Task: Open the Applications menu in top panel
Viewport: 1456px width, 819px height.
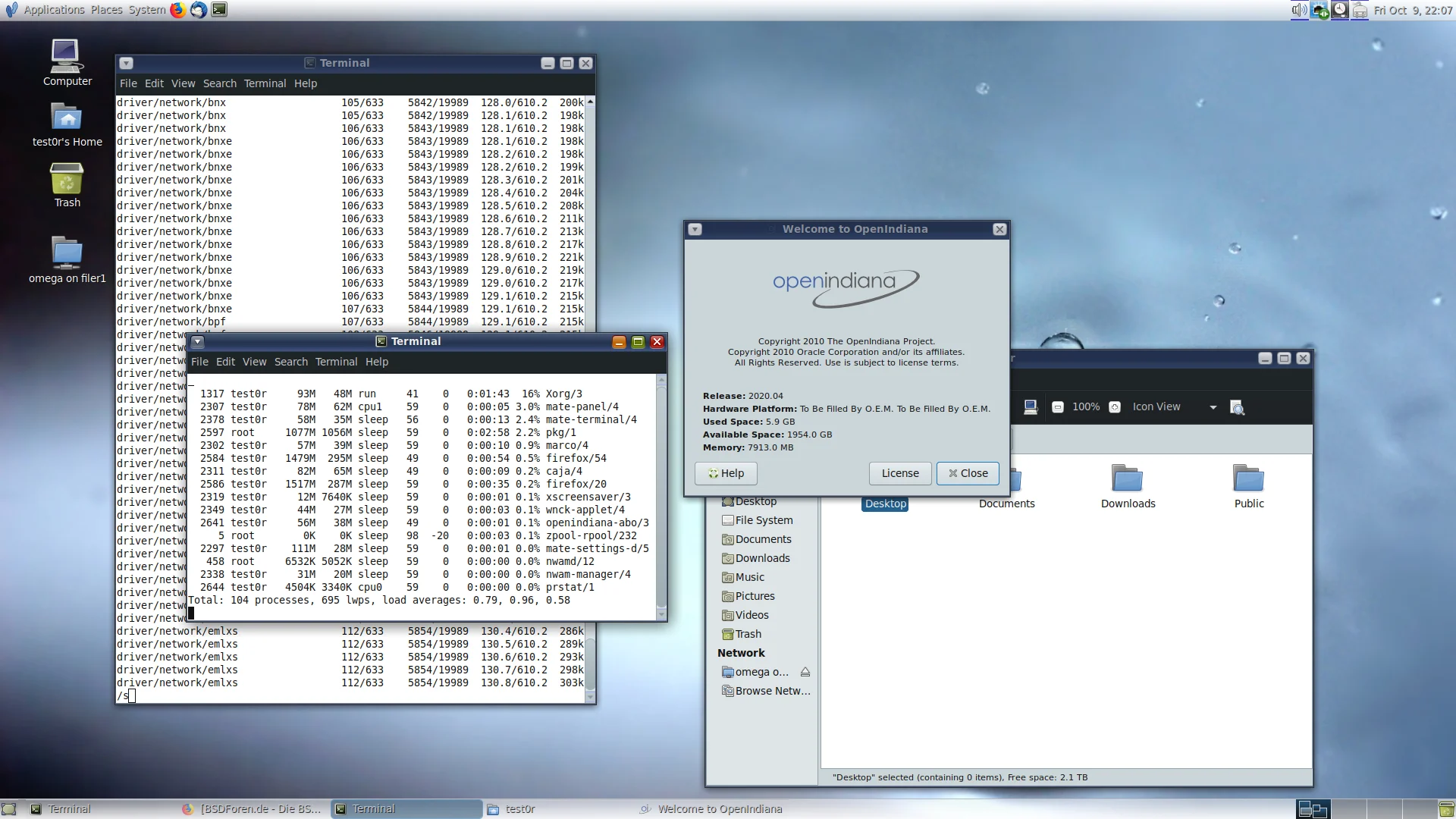Action: pos(54,10)
